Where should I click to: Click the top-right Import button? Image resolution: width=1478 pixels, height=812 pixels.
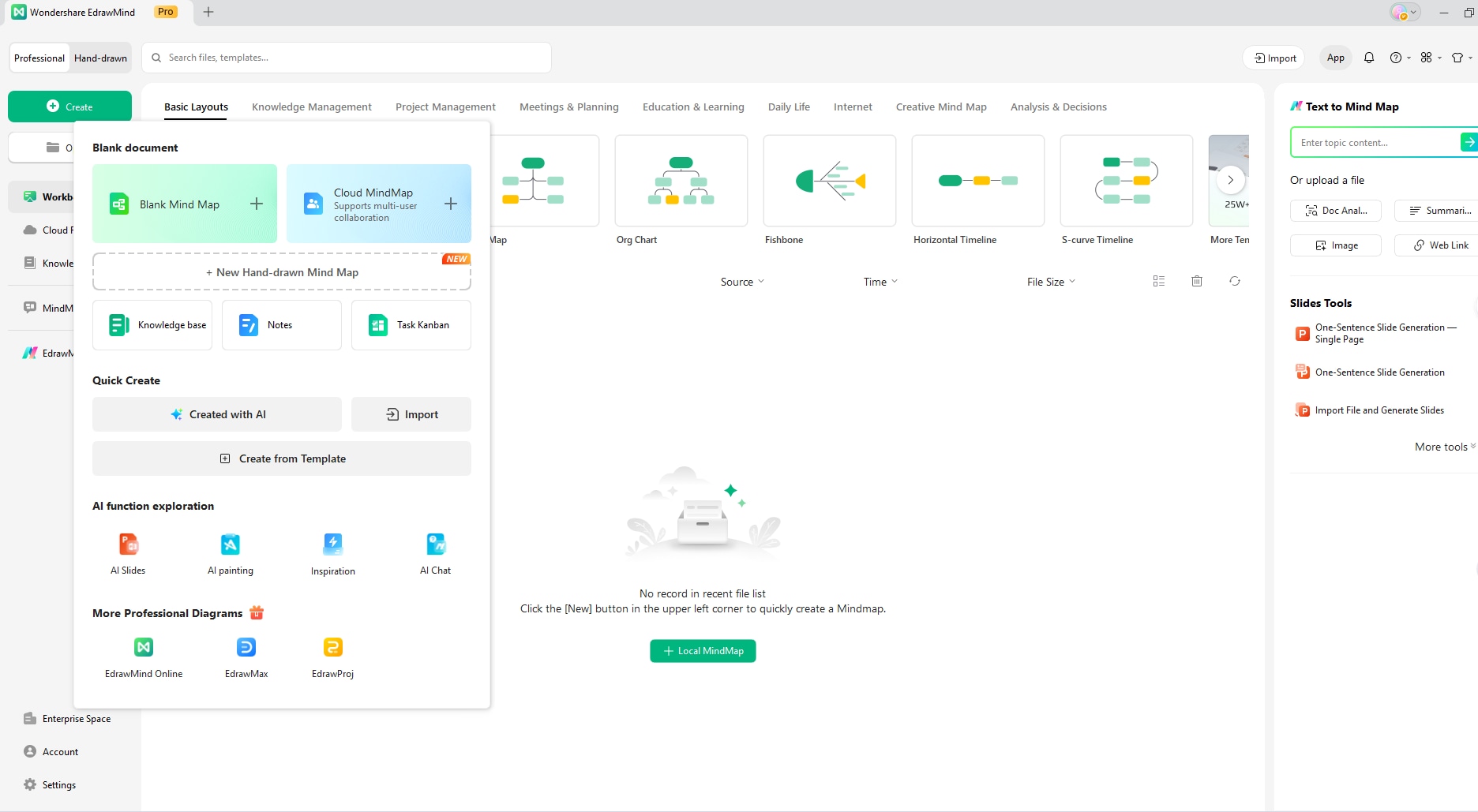click(1274, 58)
